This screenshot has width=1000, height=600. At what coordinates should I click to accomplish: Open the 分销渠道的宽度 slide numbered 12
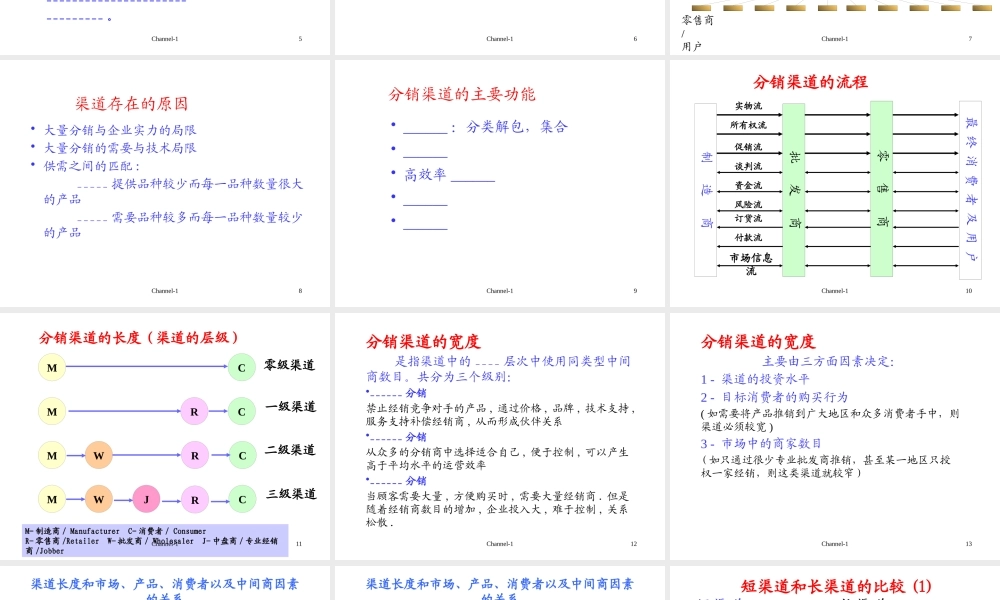[x=499, y=436]
